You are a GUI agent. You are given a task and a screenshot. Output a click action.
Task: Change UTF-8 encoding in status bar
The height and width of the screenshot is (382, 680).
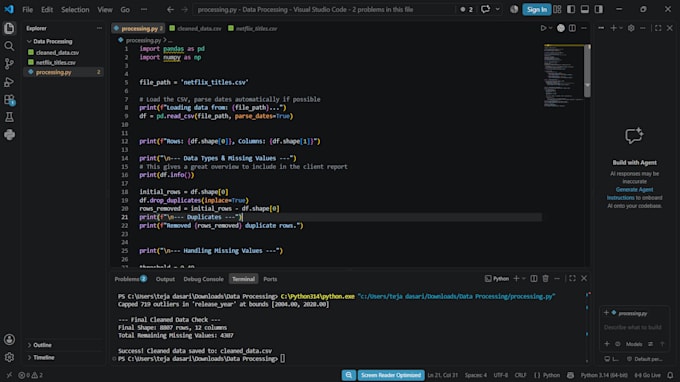click(500, 375)
